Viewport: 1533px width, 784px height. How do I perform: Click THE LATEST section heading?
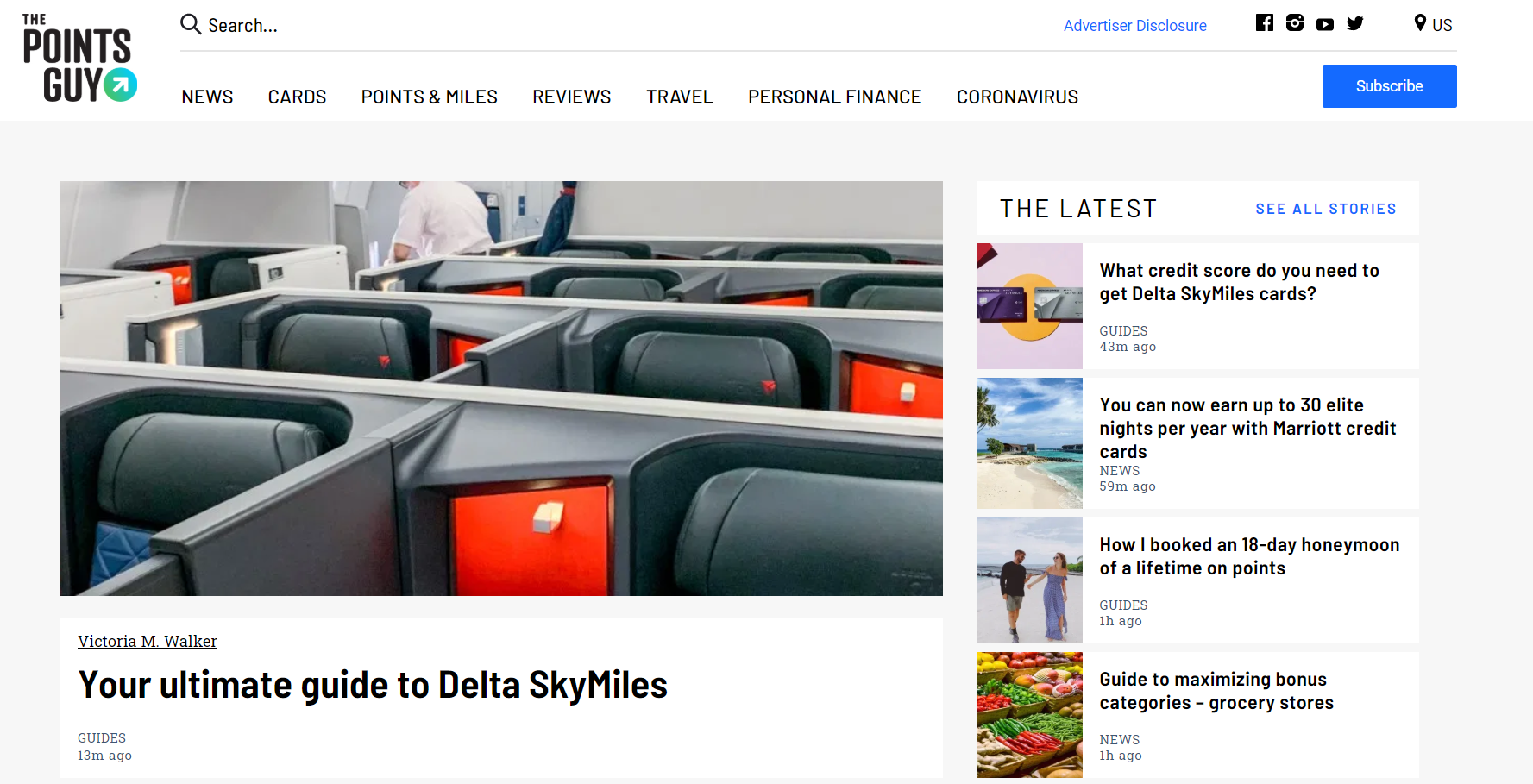point(1078,209)
